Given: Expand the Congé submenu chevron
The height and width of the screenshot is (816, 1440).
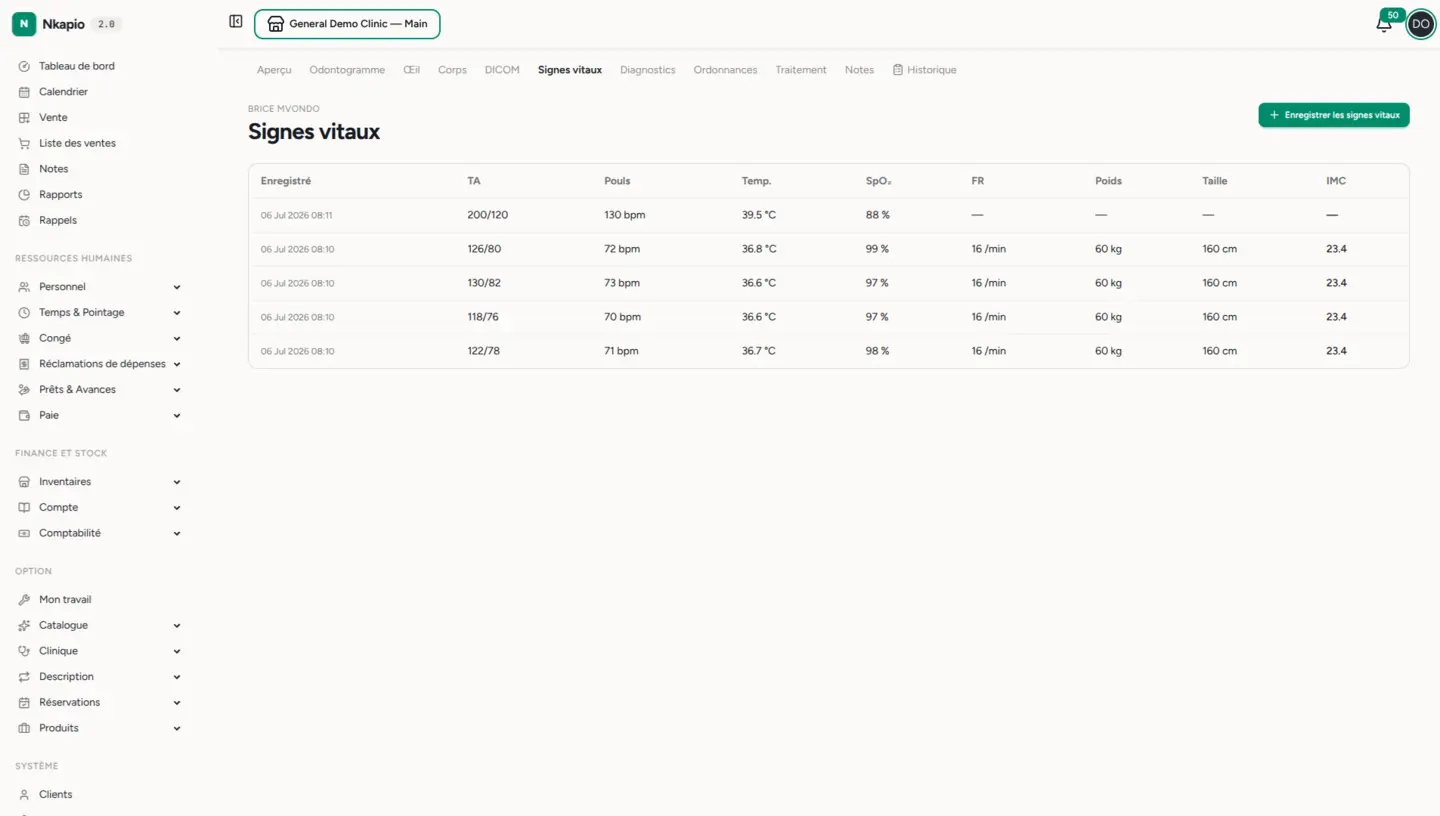Looking at the screenshot, I should [x=177, y=338].
